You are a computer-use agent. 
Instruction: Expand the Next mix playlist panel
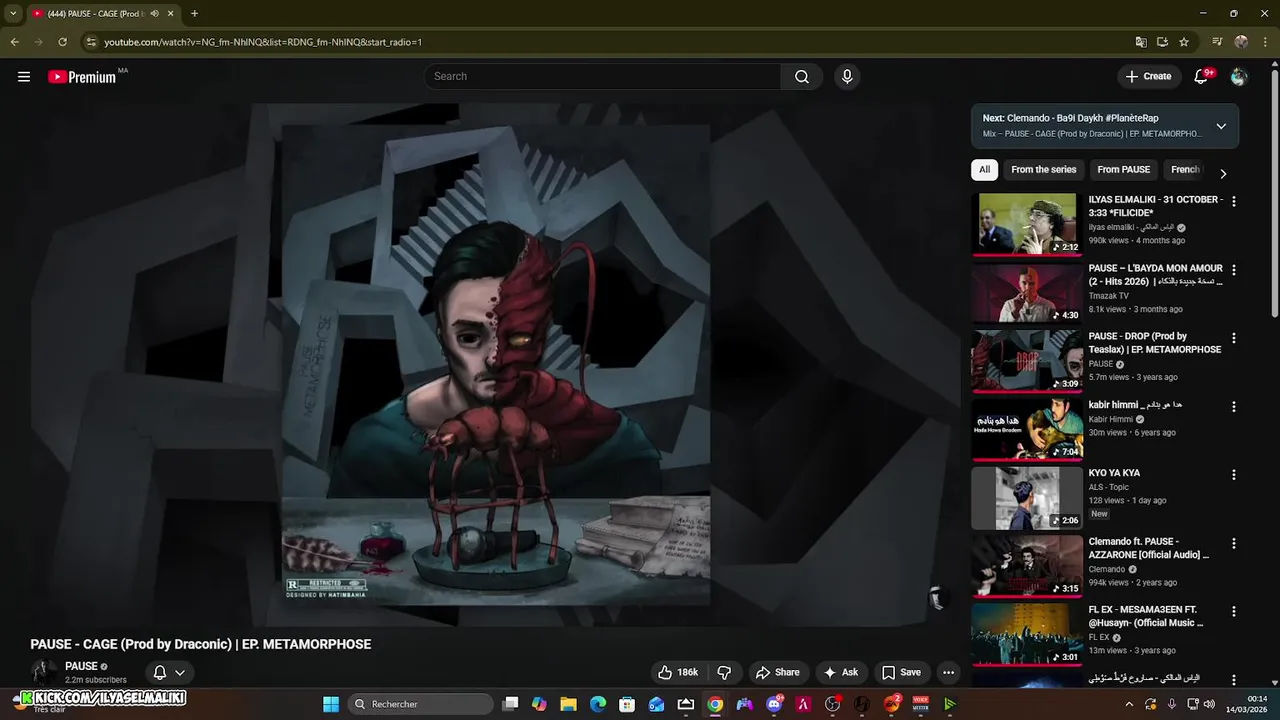[x=1221, y=126]
